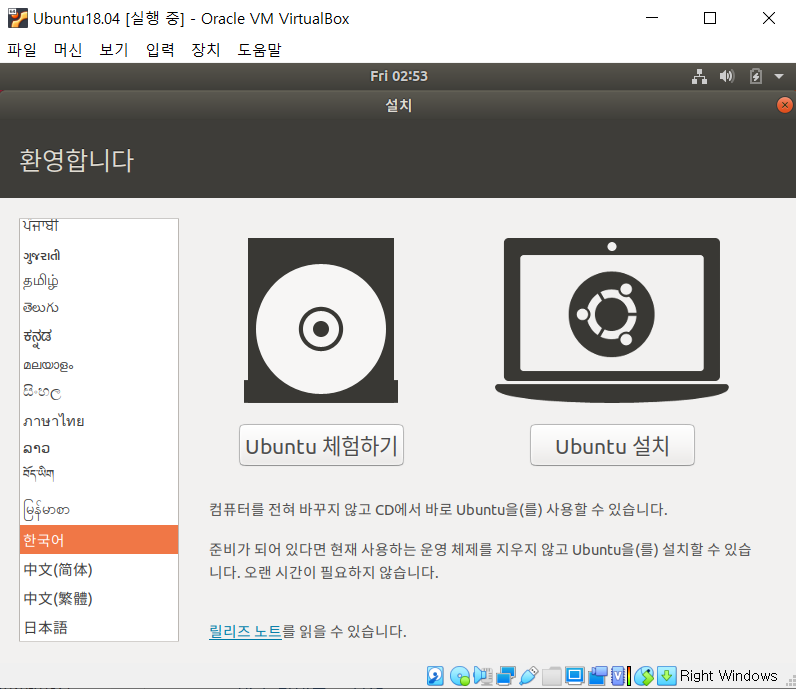
Task: Click the 'Ubuntu 설치' button
Action: (612, 445)
